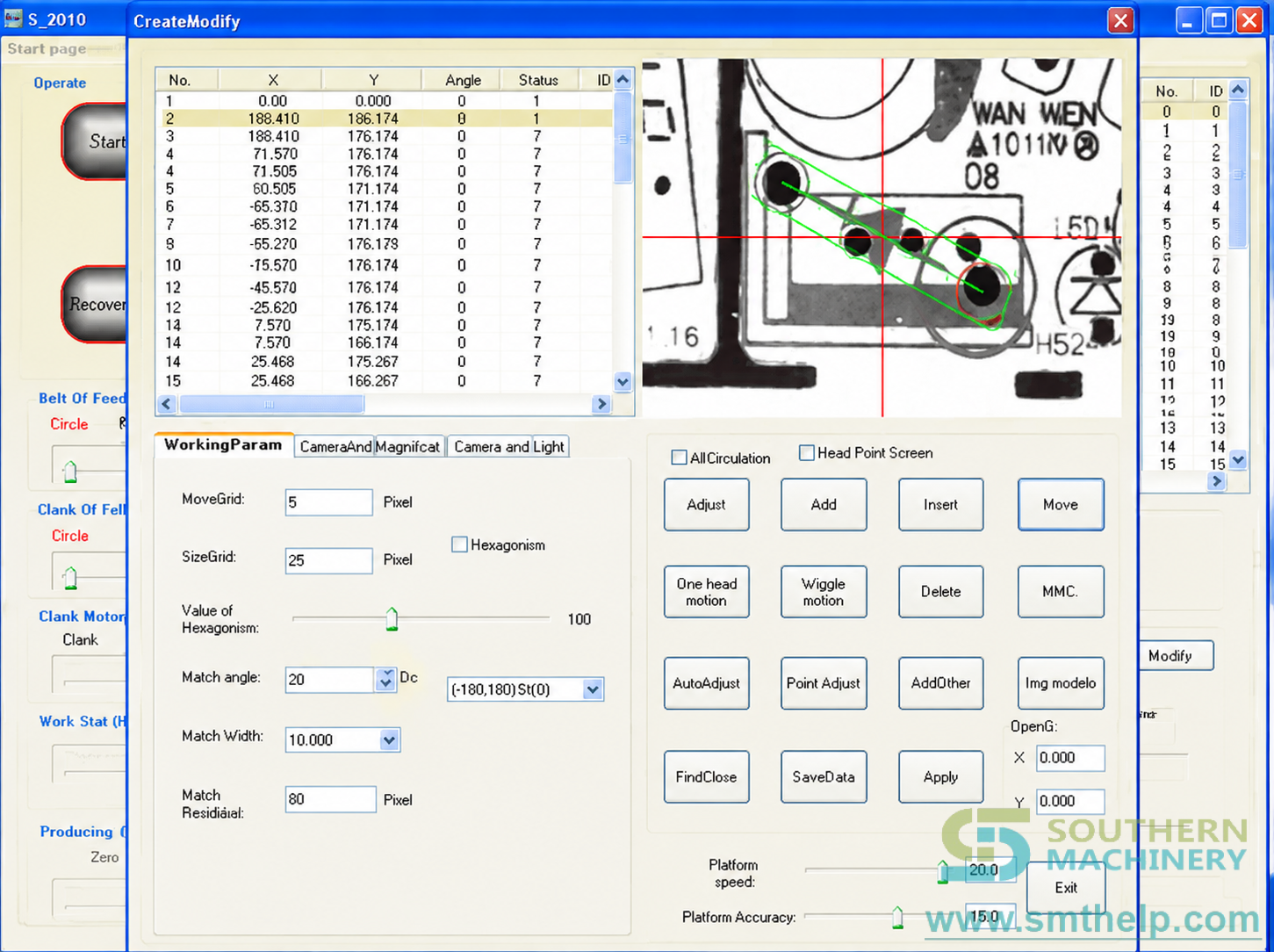Tick the Head Point Screen checkbox

coord(806,453)
